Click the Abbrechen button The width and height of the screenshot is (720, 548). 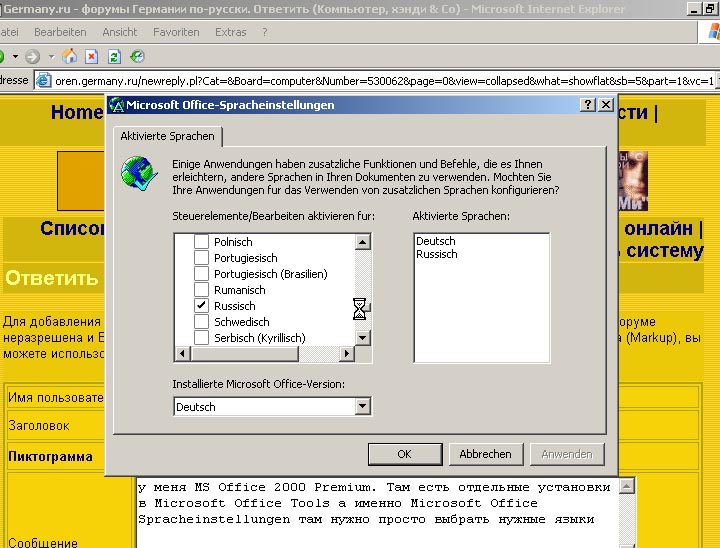(x=485, y=454)
